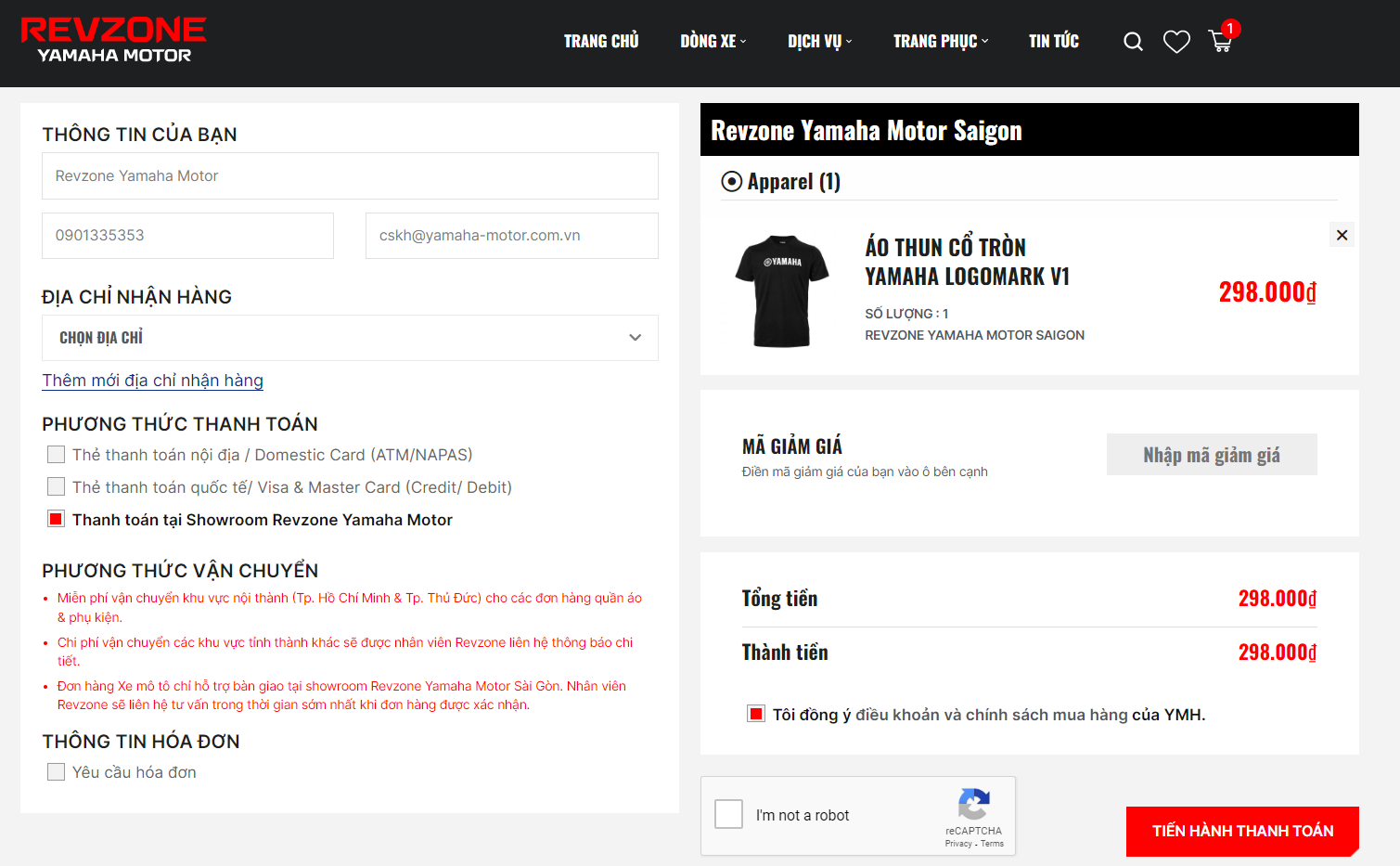
Task: Open the Tin tức menu item
Action: click(x=1053, y=42)
